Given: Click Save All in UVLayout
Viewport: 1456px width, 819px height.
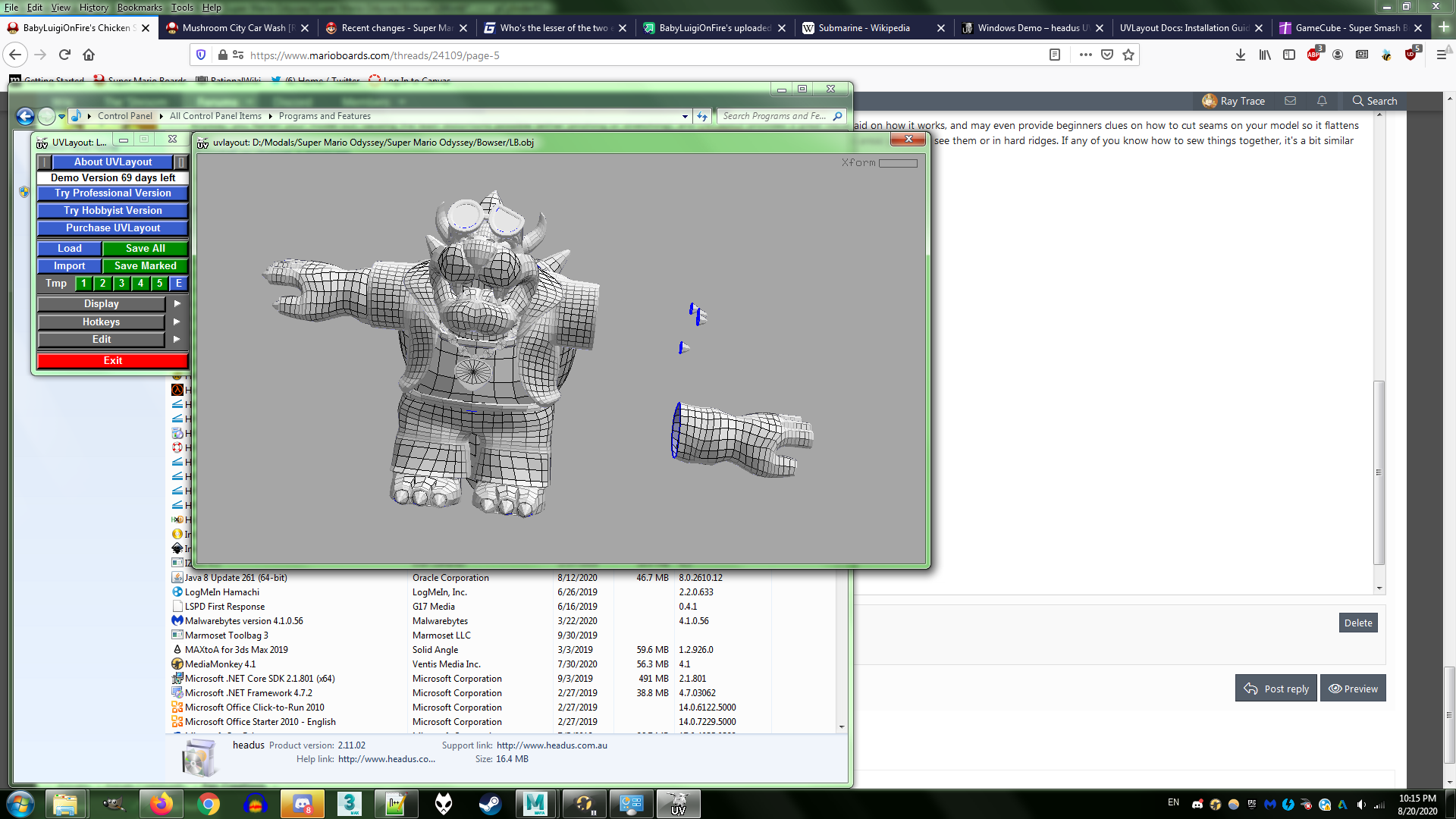Looking at the screenshot, I should tap(145, 249).
